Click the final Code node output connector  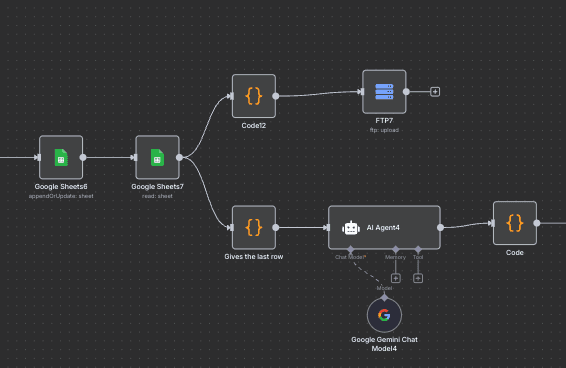537,223
